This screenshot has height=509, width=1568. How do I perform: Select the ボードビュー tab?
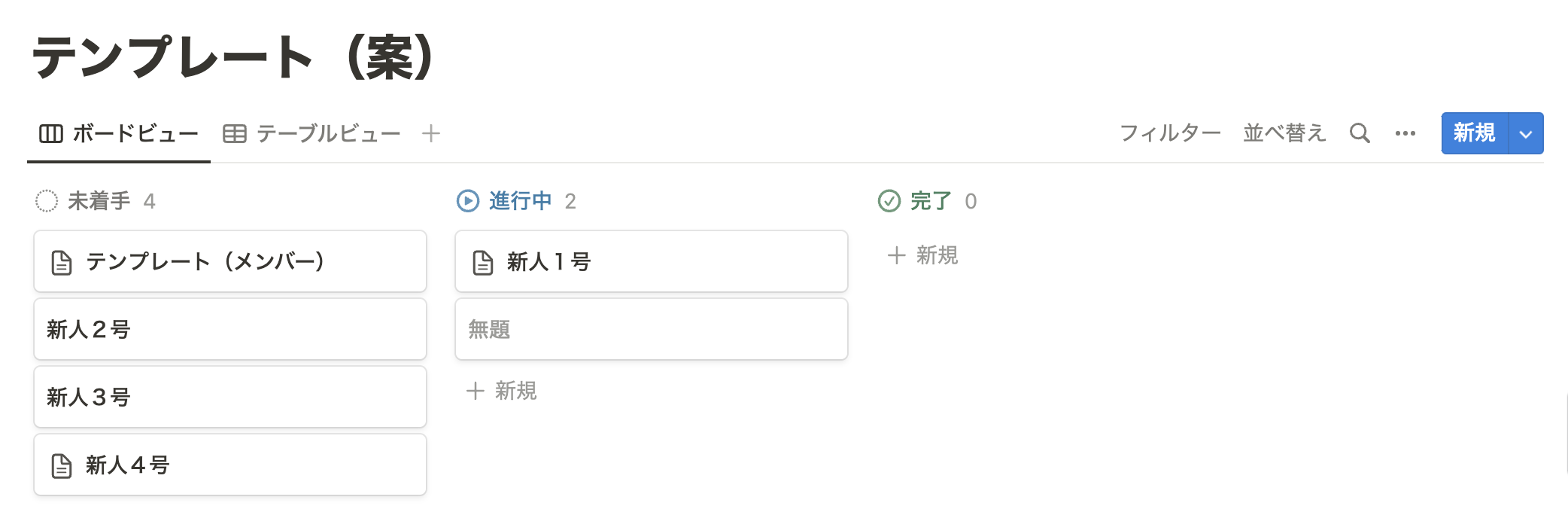point(119,134)
